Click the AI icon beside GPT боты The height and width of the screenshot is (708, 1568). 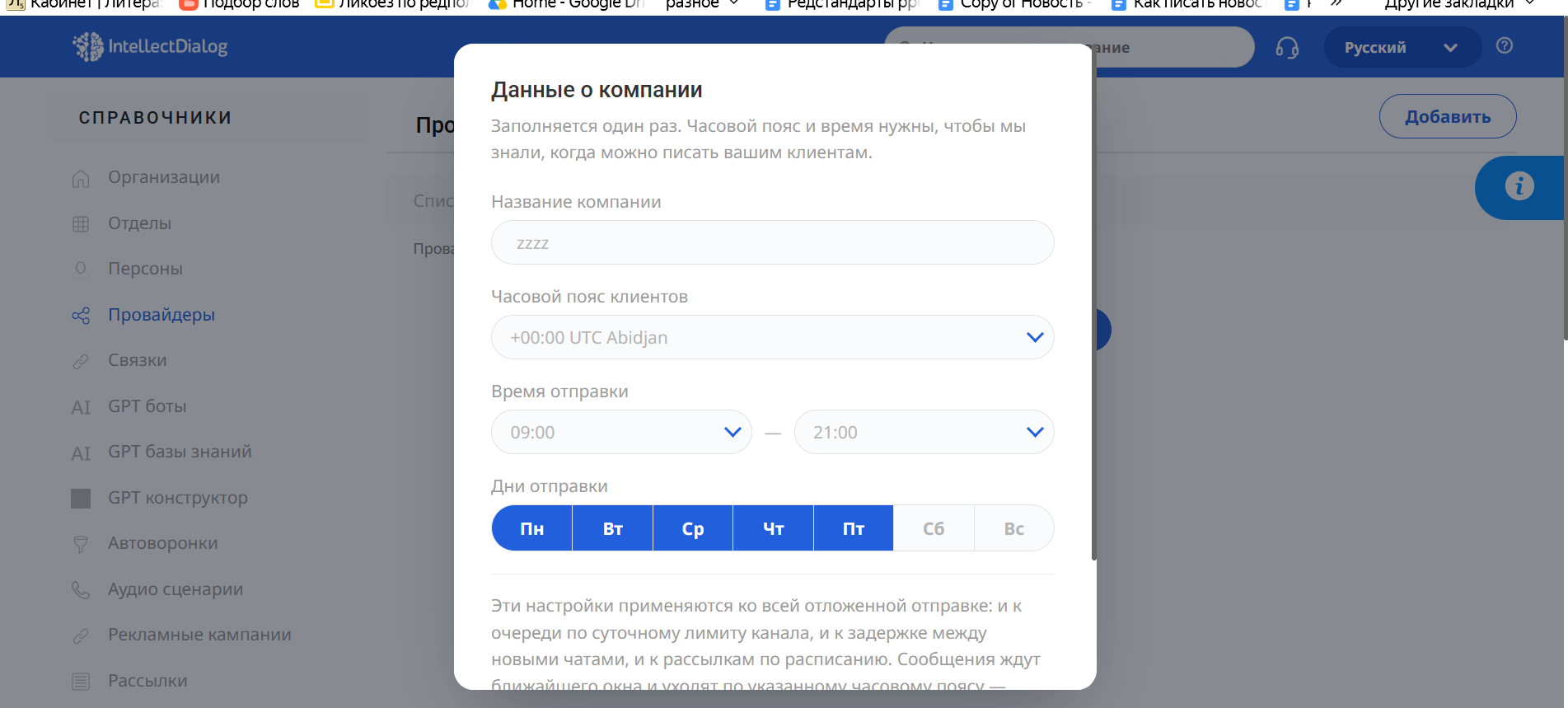coord(81,407)
